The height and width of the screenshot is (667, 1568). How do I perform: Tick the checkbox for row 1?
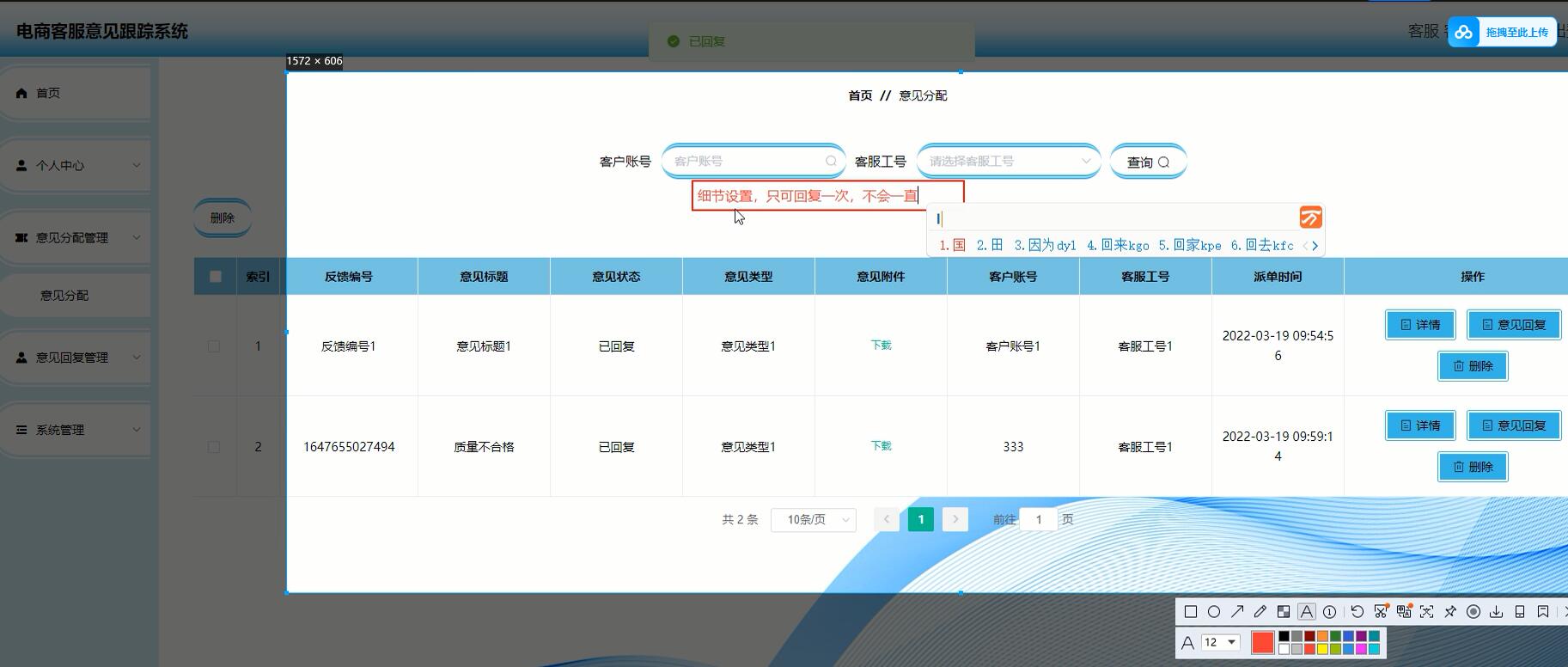(x=214, y=346)
